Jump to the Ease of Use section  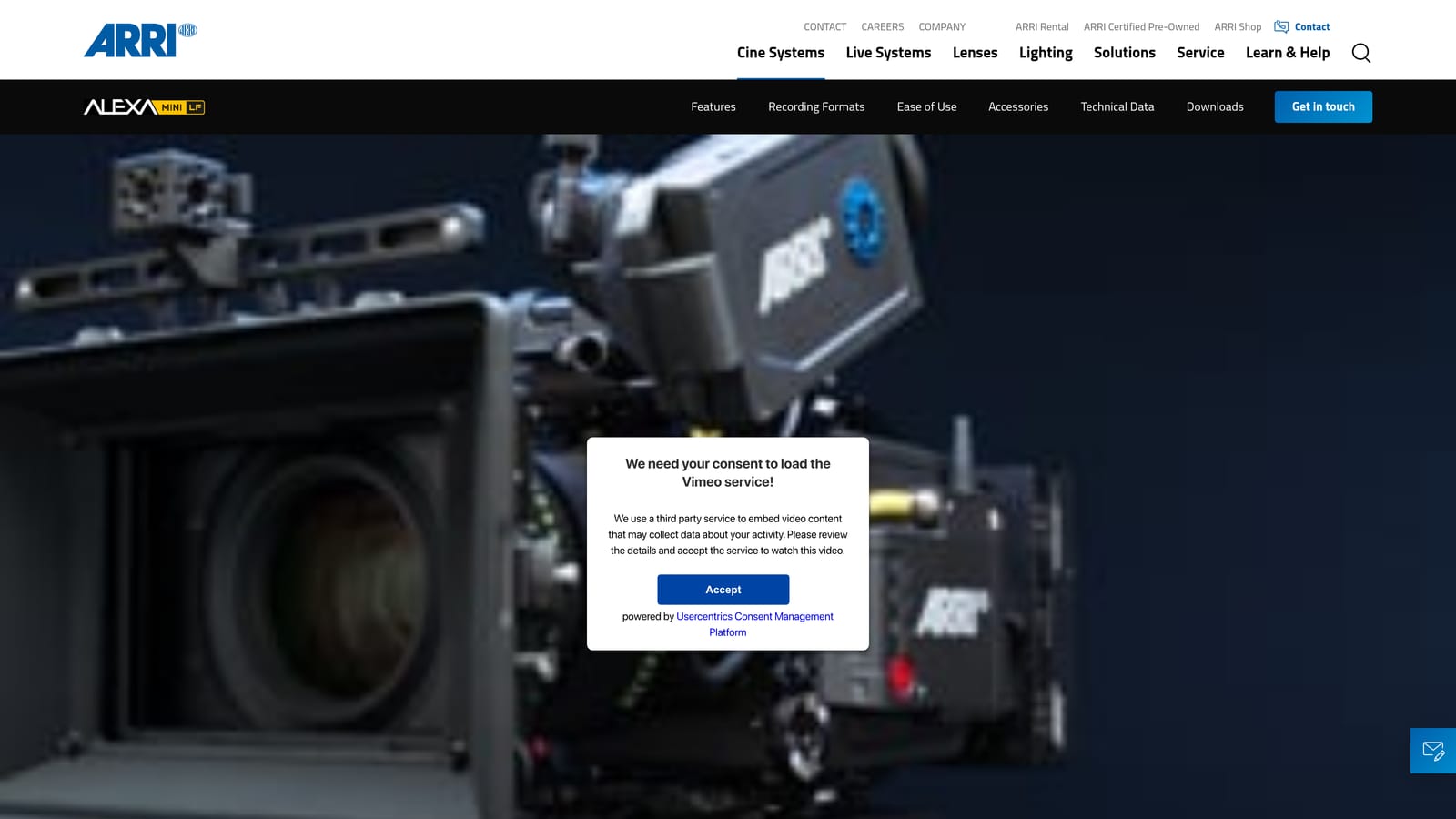tap(926, 106)
